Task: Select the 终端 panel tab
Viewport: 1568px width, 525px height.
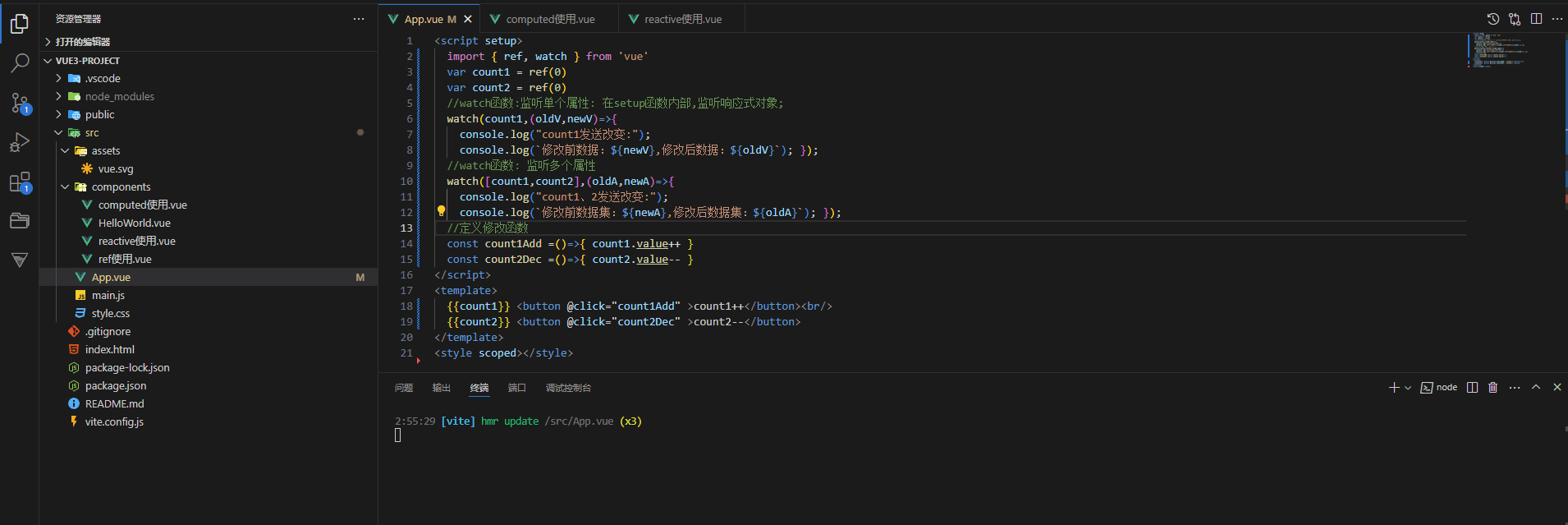Action: tap(479, 388)
